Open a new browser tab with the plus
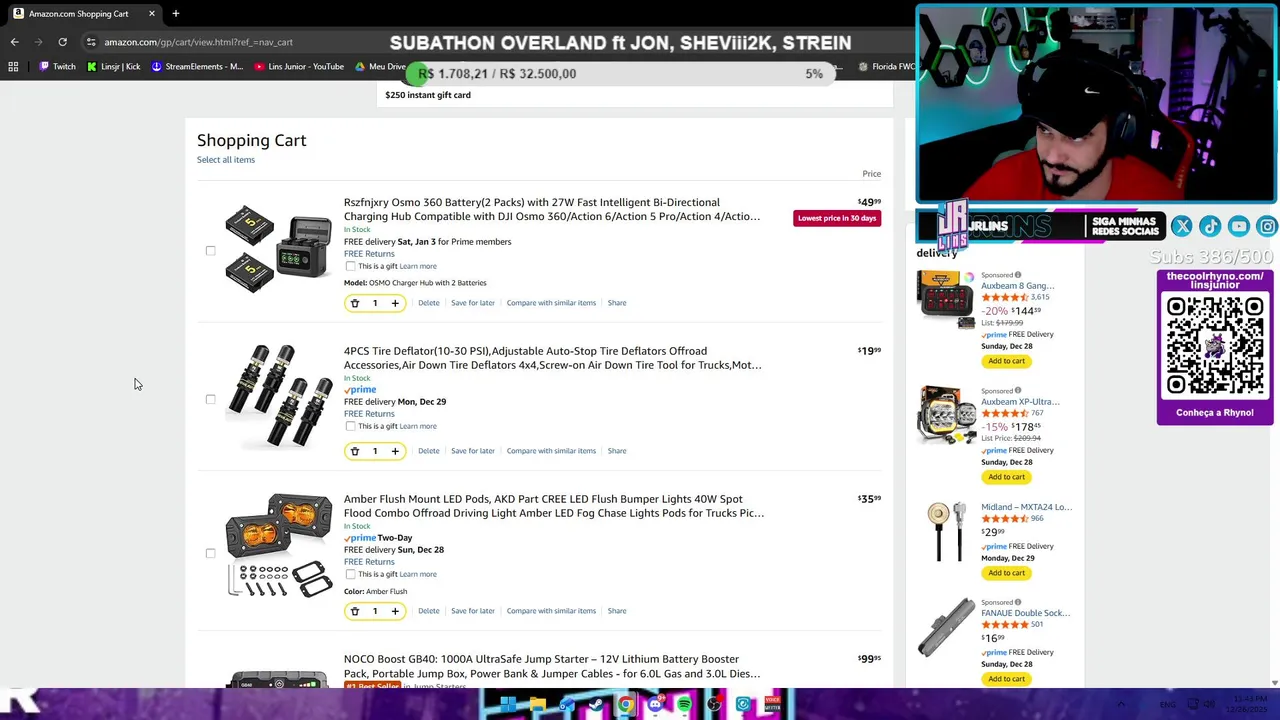 (175, 13)
